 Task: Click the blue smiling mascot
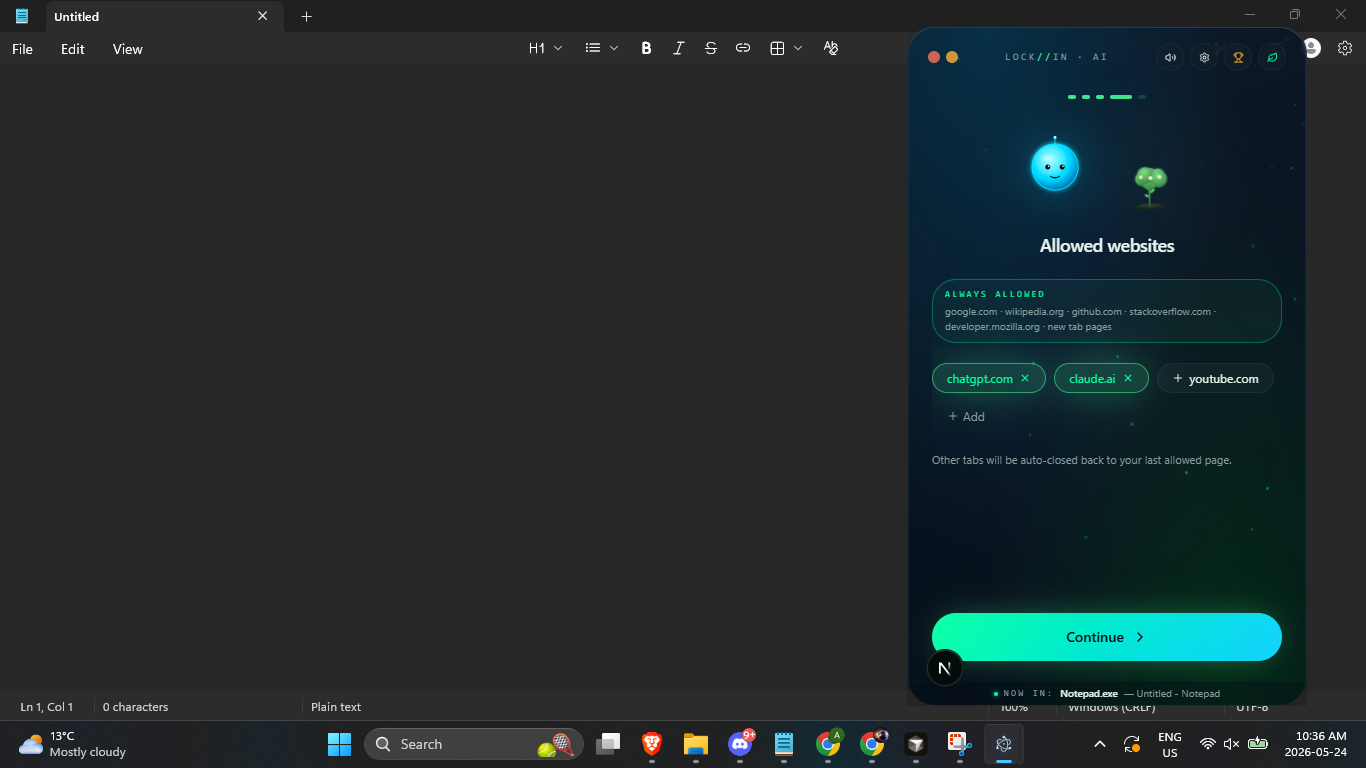[x=1055, y=166]
